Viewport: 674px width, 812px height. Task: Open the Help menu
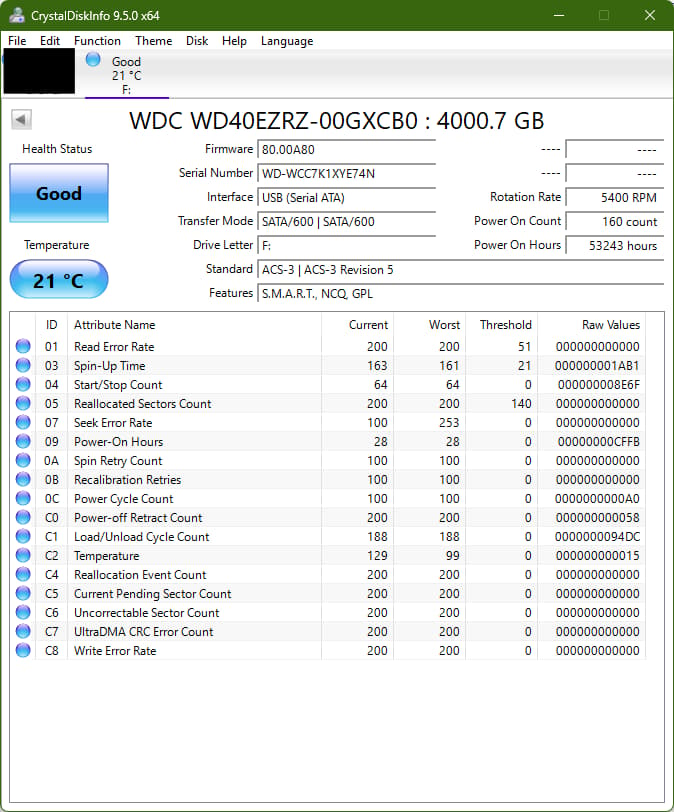pos(234,41)
